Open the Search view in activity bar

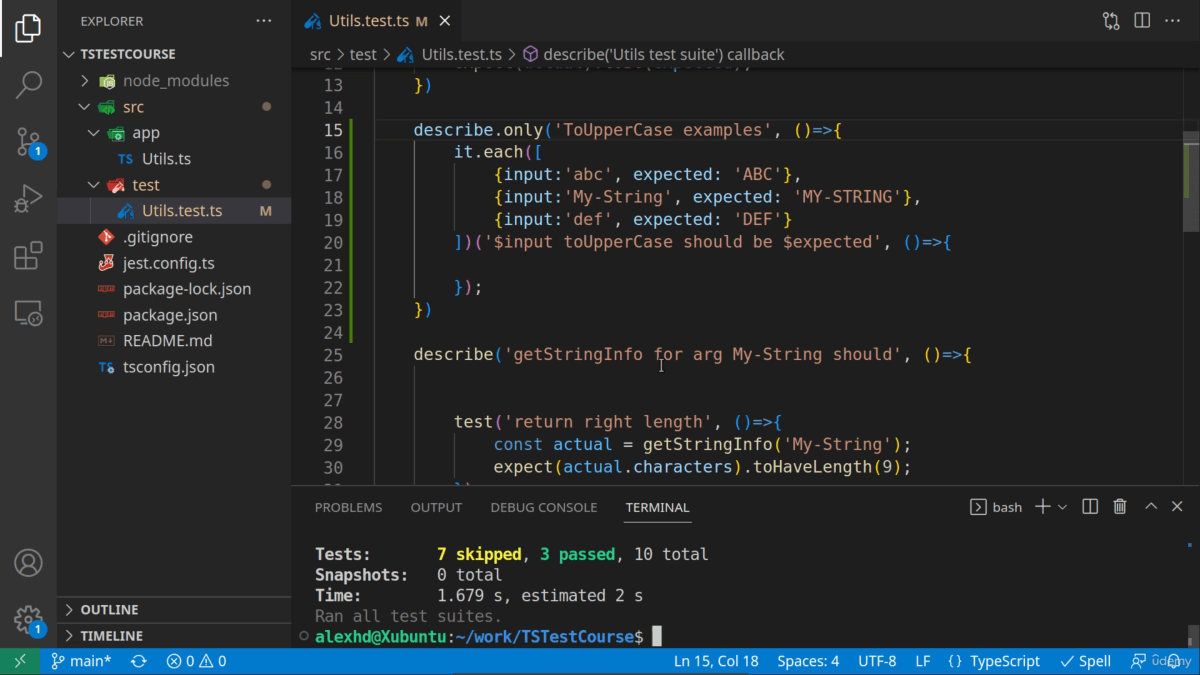[x=28, y=85]
